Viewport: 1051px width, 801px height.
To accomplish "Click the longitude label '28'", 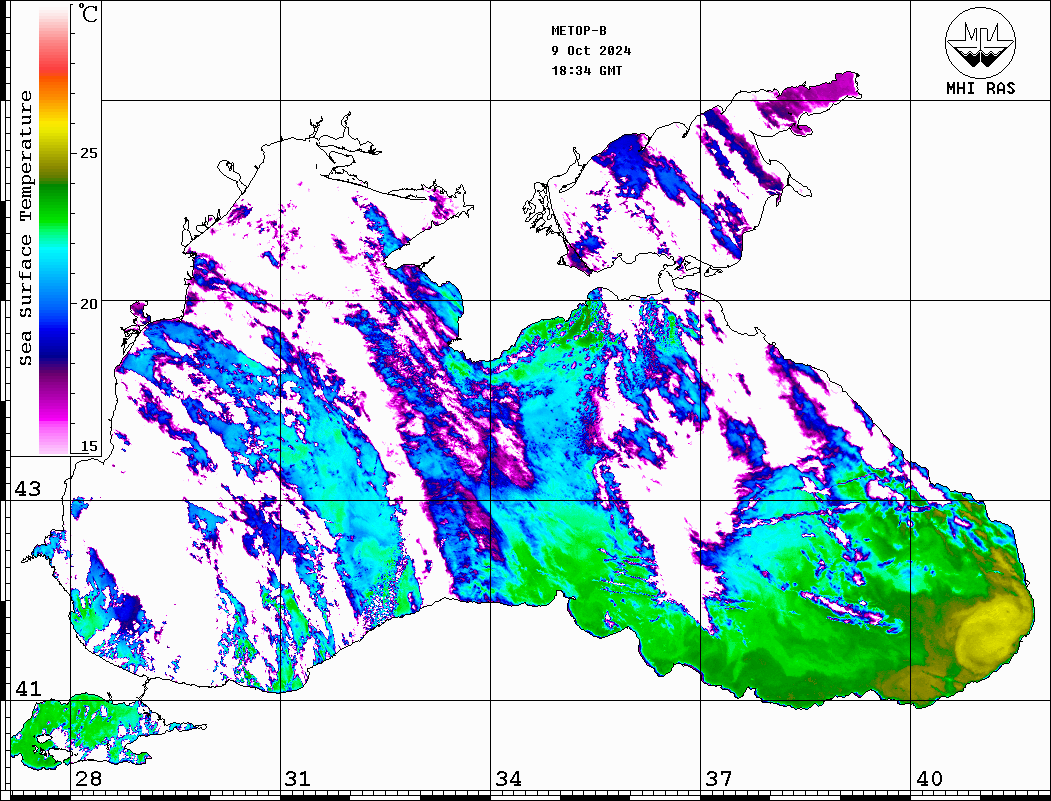I will pyautogui.click(x=88, y=778).
